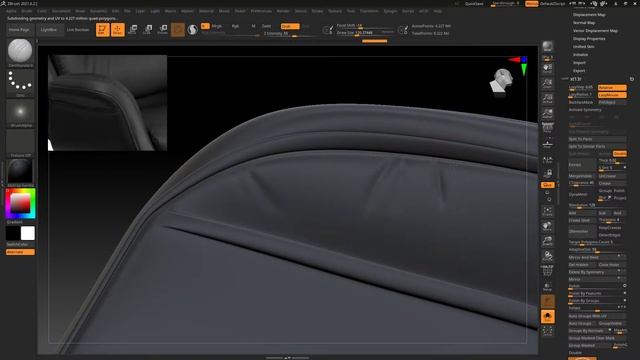
Task: Click the BPR render icon
Action: [547, 46]
